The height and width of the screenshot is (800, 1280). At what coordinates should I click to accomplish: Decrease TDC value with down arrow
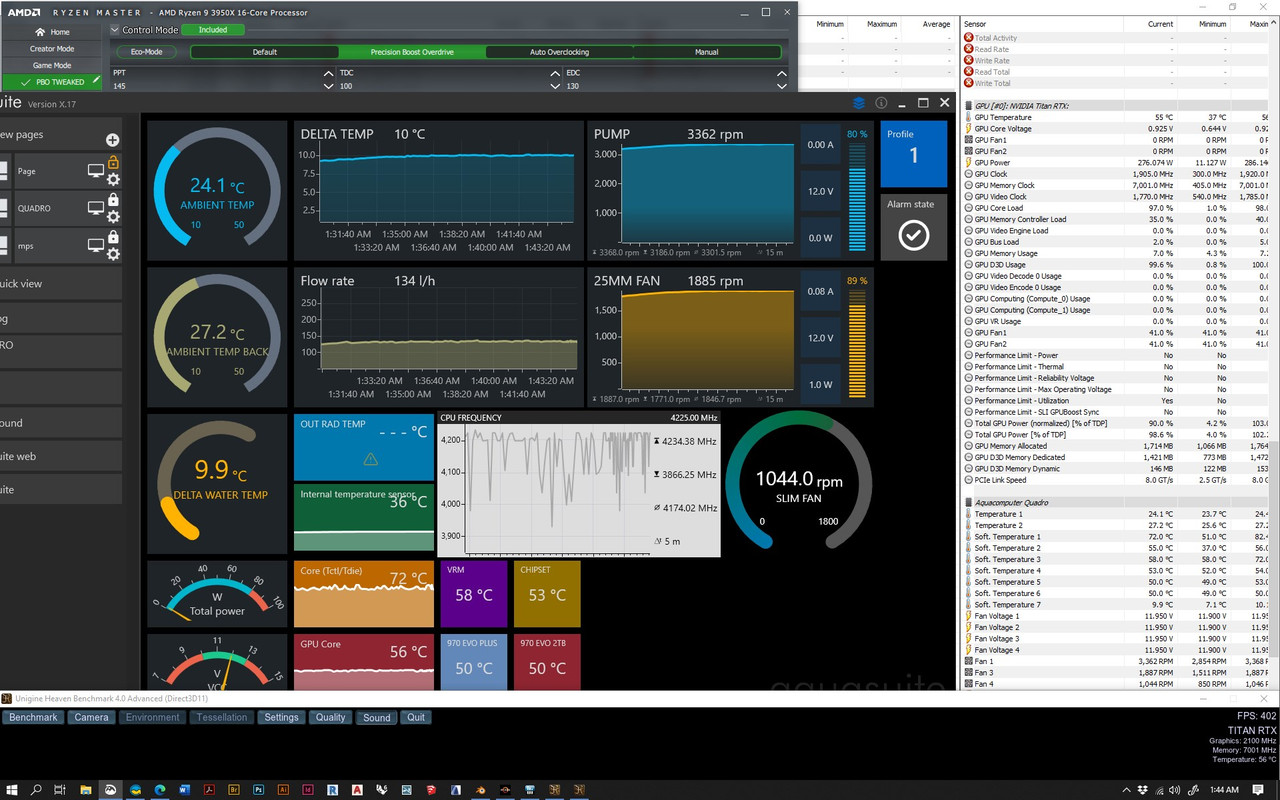pyautogui.click(x=555, y=86)
